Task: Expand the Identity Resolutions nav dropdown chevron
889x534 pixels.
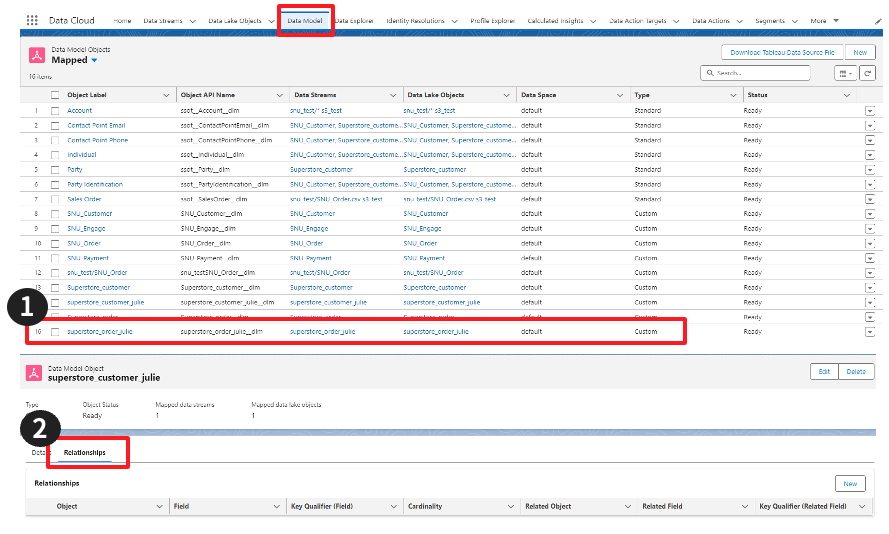Action: click(455, 21)
